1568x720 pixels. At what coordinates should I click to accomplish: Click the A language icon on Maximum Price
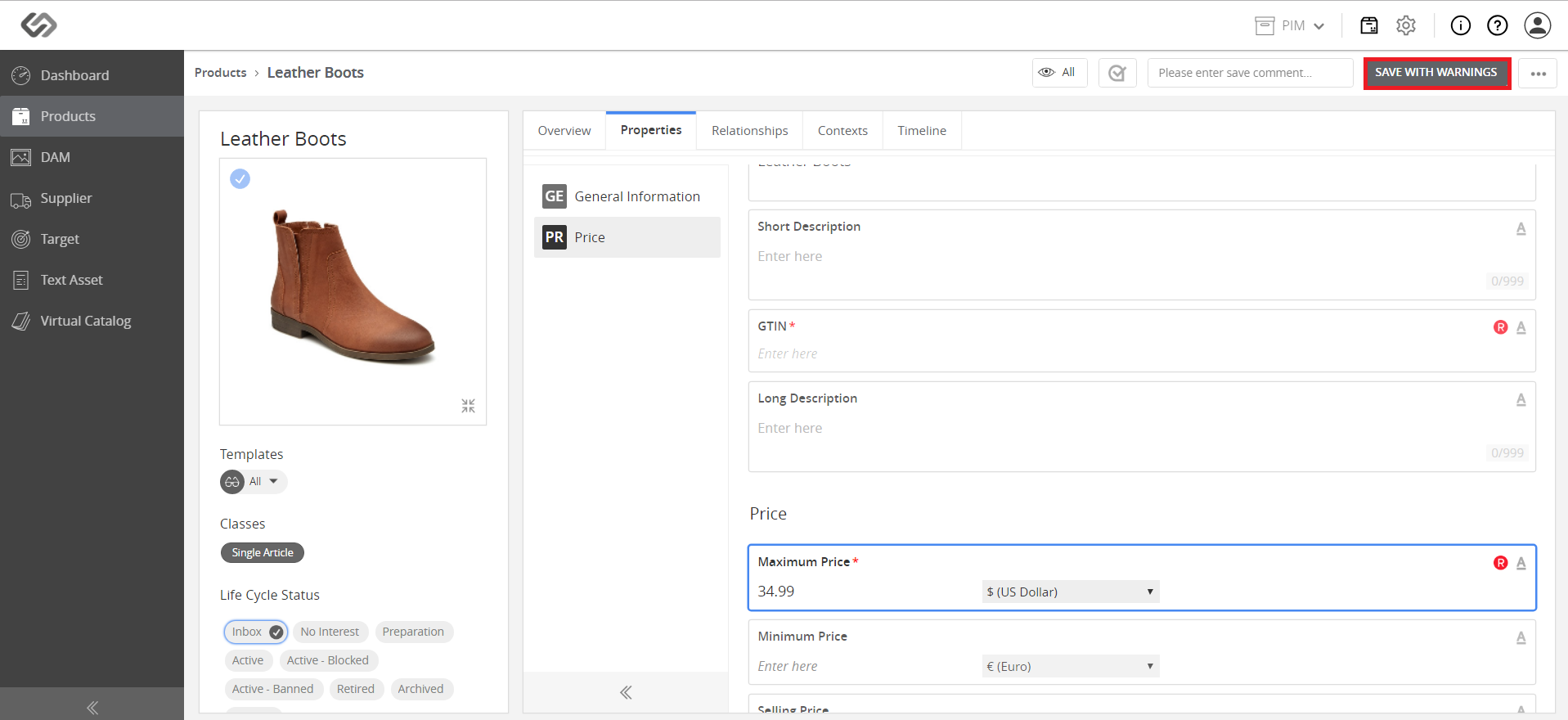point(1521,563)
